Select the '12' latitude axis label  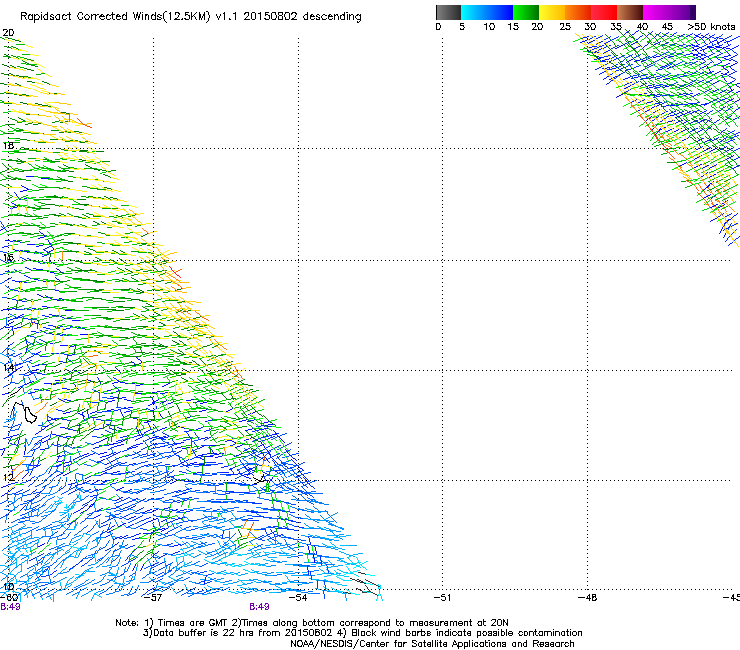pos(8,477)
